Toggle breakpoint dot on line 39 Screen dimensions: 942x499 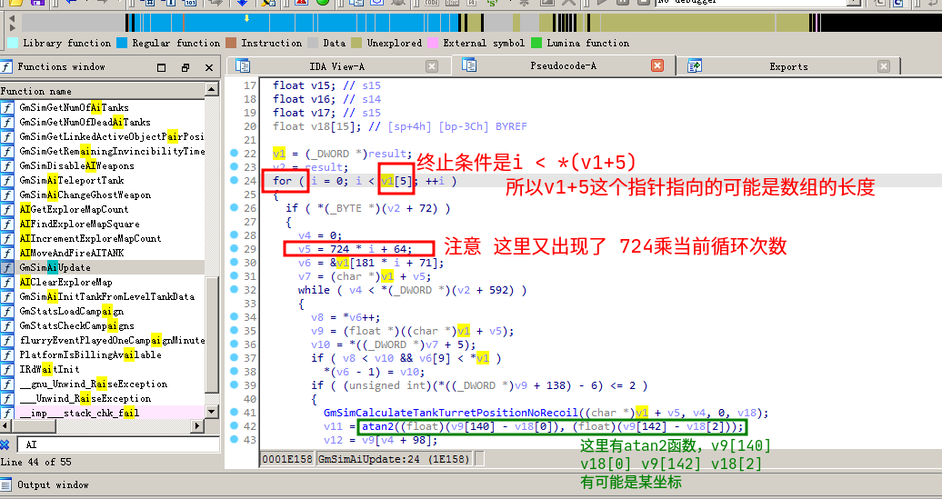click(234, 385)
